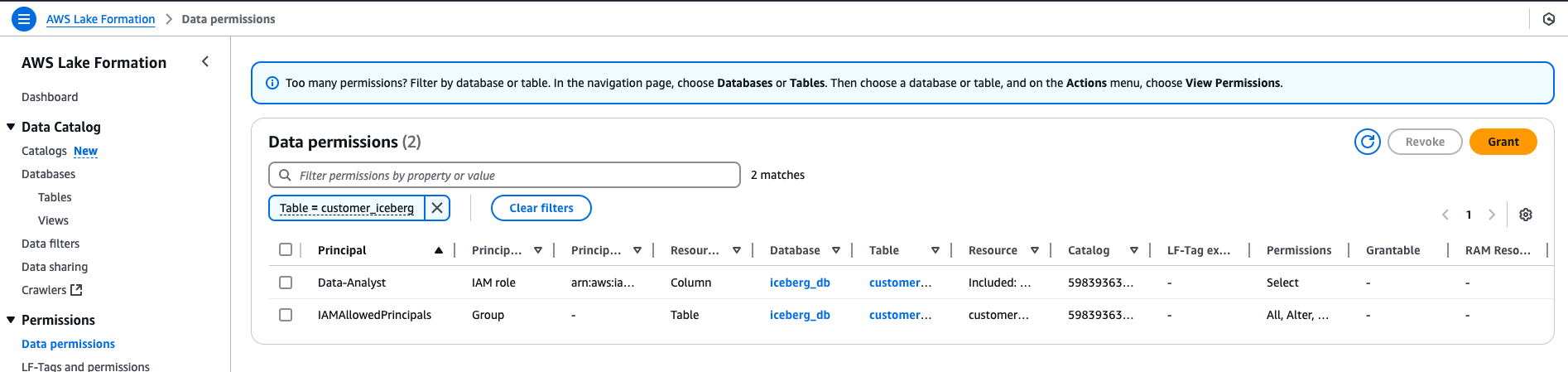Collapse the Data Catalog section

click(x=12, y=127)
